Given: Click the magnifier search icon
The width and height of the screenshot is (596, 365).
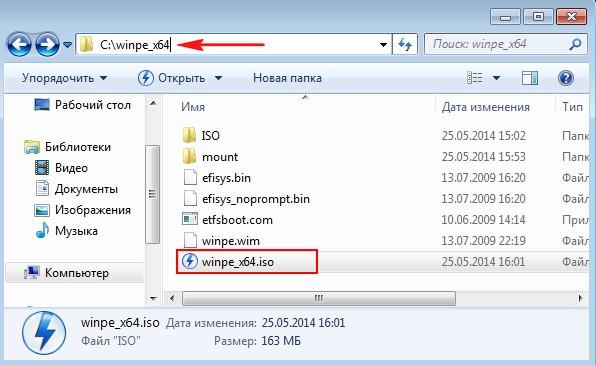Looking at the screenshot, I should pyautogui.click(x=575, y=44).
